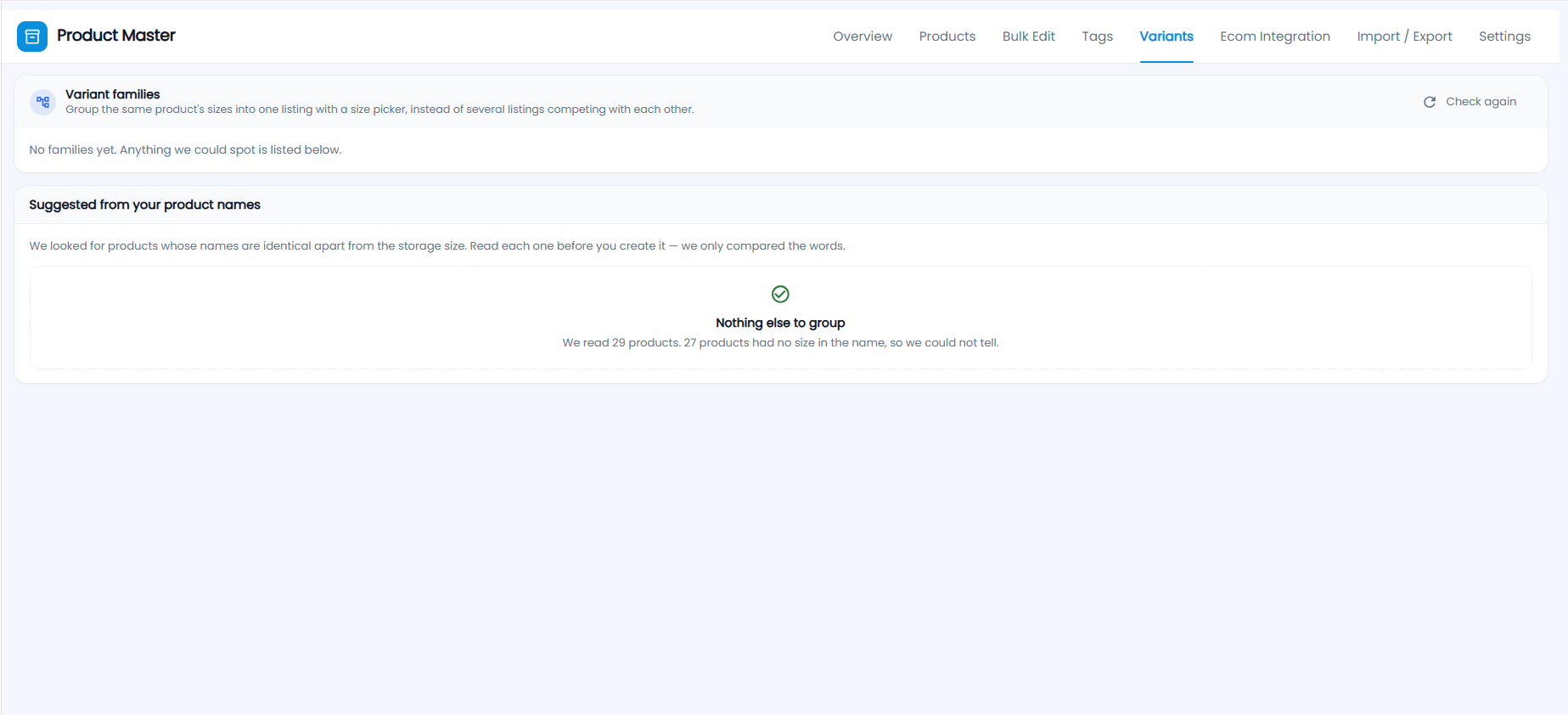
Task: Go to Import / Export tab
Action: click(1405, 37)
